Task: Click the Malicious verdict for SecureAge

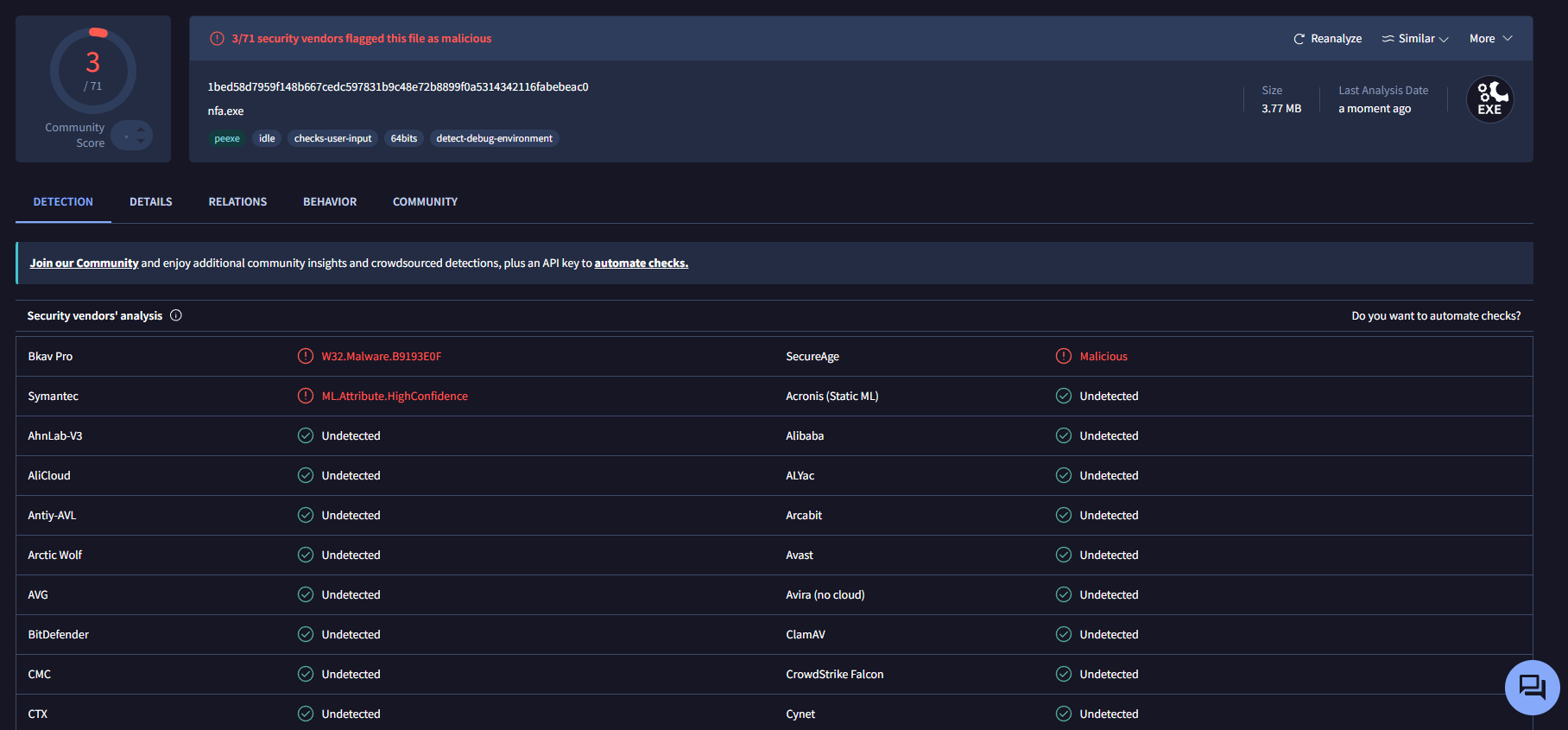Action: 1103,357
